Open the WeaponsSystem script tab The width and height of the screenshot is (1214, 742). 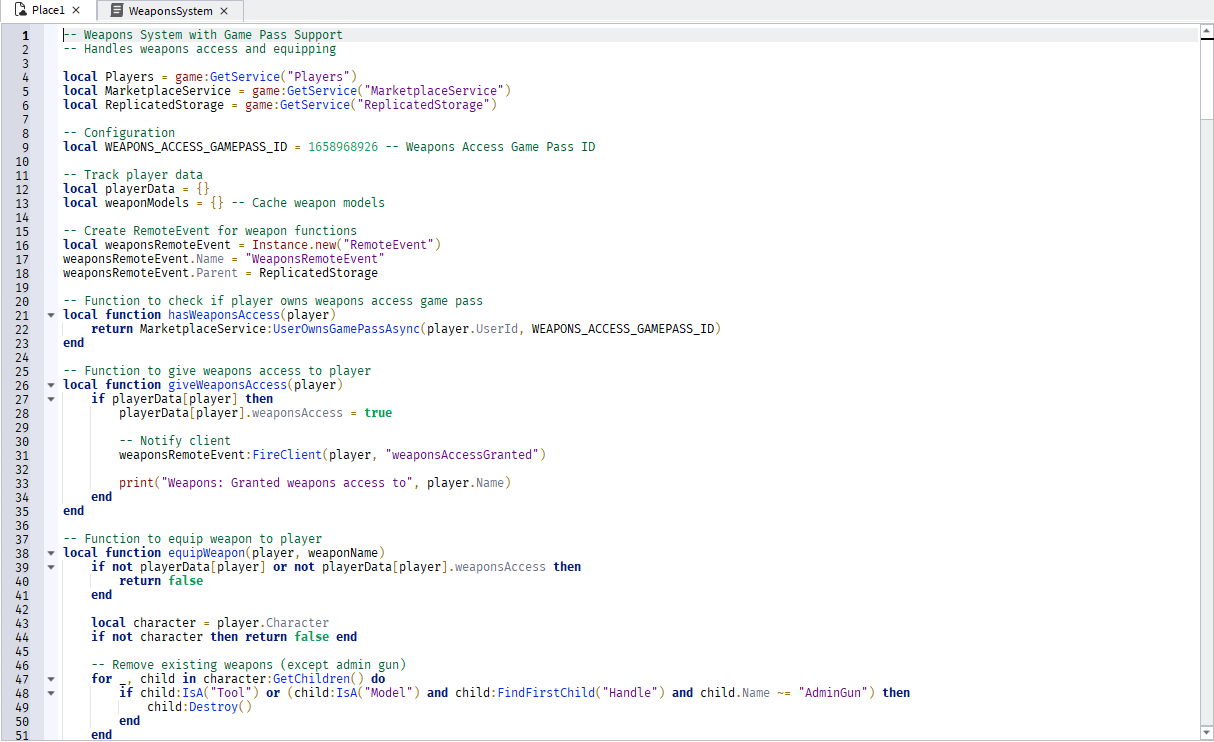click(x=170, y=11)
